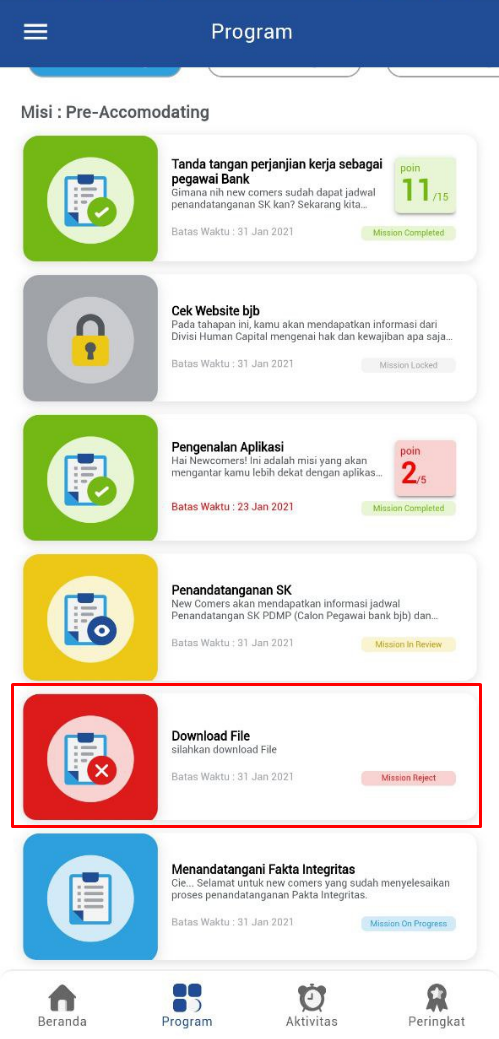Open the hamburger menu
This screenshot has height=1039, width=499.
click(36, 32)
